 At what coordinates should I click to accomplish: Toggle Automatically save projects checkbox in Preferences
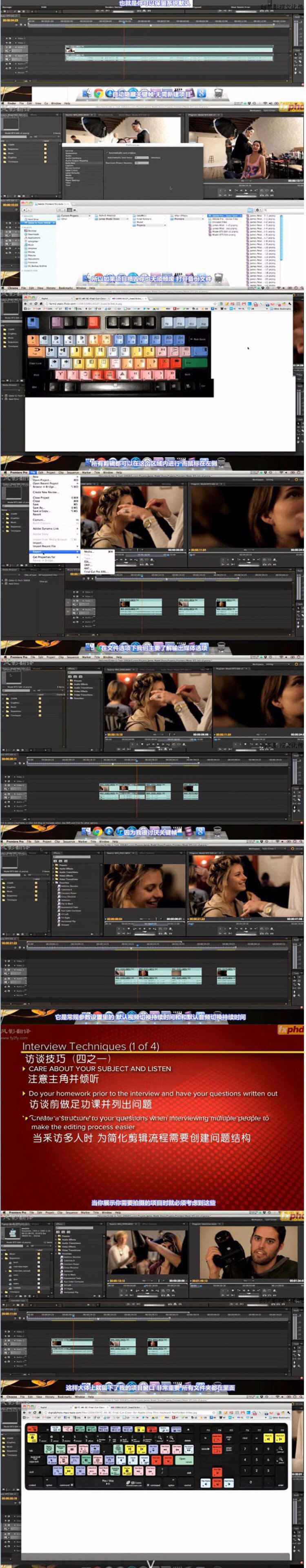pos(108,153)
